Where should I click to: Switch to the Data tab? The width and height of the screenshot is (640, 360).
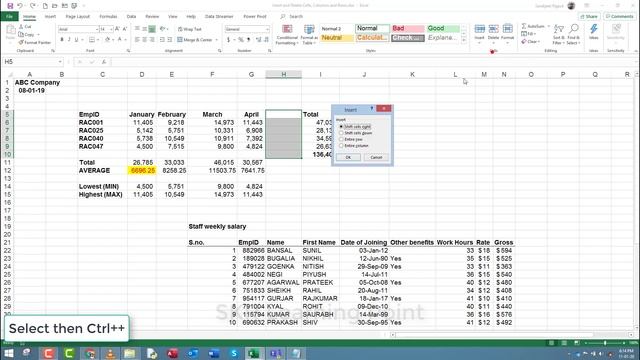[x=131, y=17]
